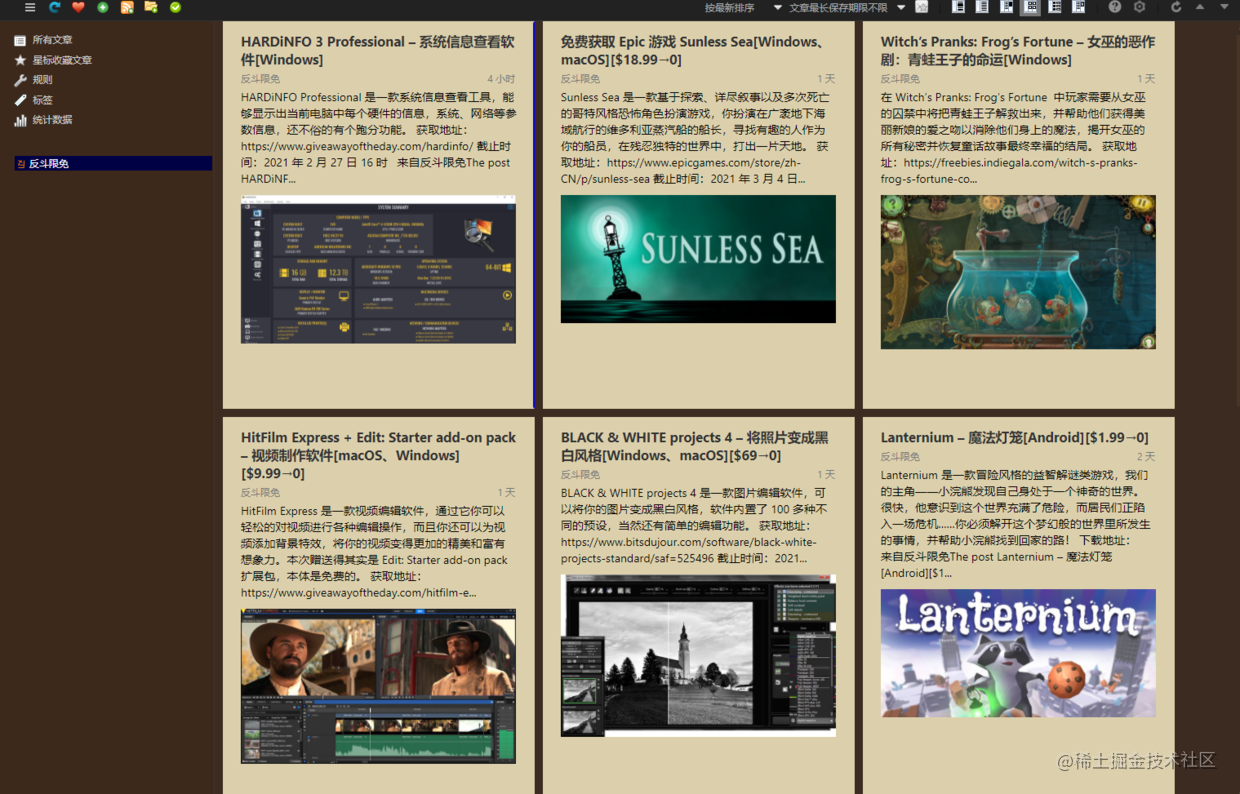Select the 反斗限免 feed in sidebar
Image resolution: width=1240 pixels, height=794 pixels.
(113, 163)
